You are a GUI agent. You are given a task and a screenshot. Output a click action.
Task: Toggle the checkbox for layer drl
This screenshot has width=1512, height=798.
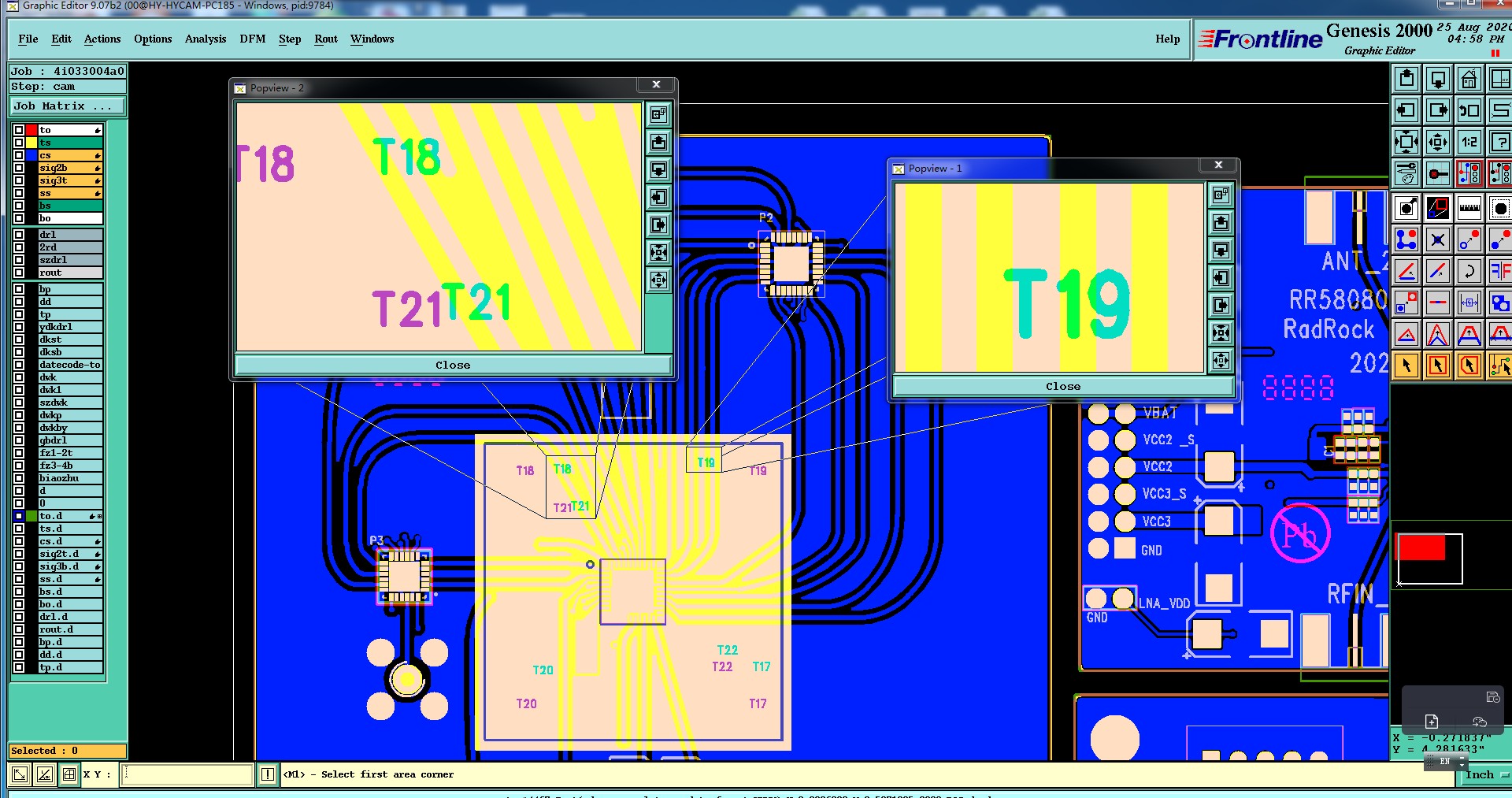click(19, 235)
